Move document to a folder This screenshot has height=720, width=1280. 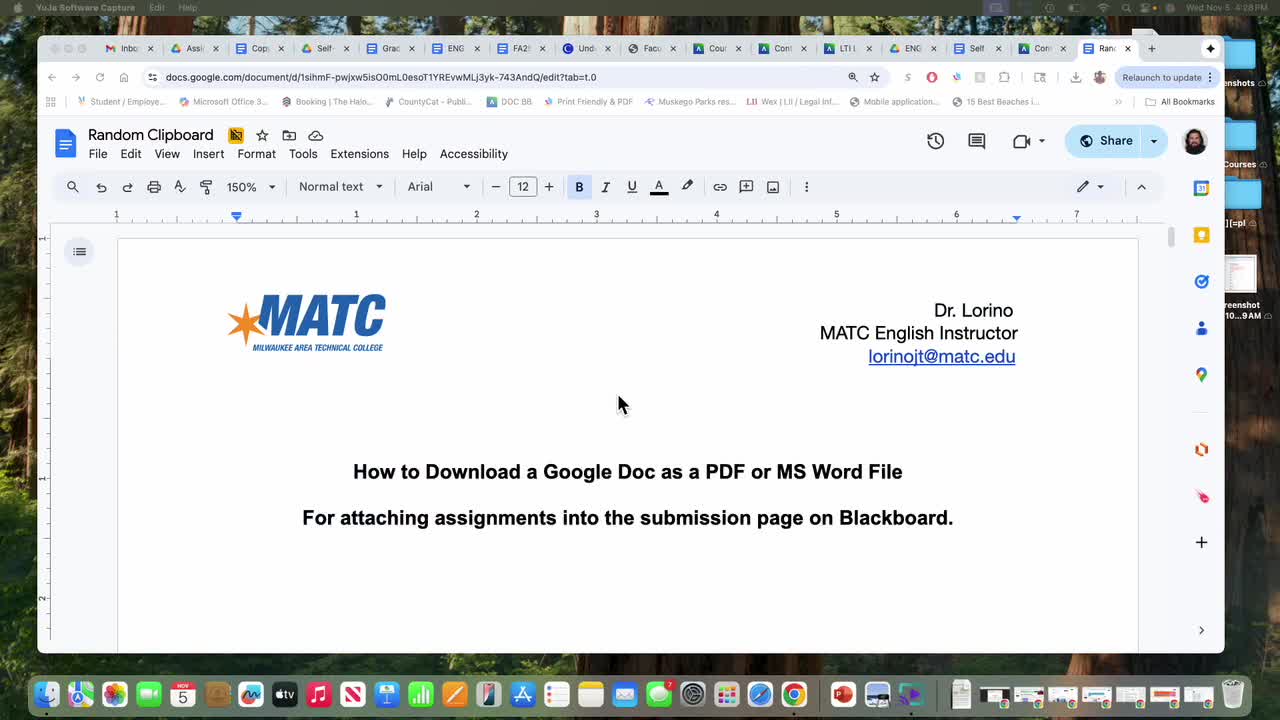[289, 135]
